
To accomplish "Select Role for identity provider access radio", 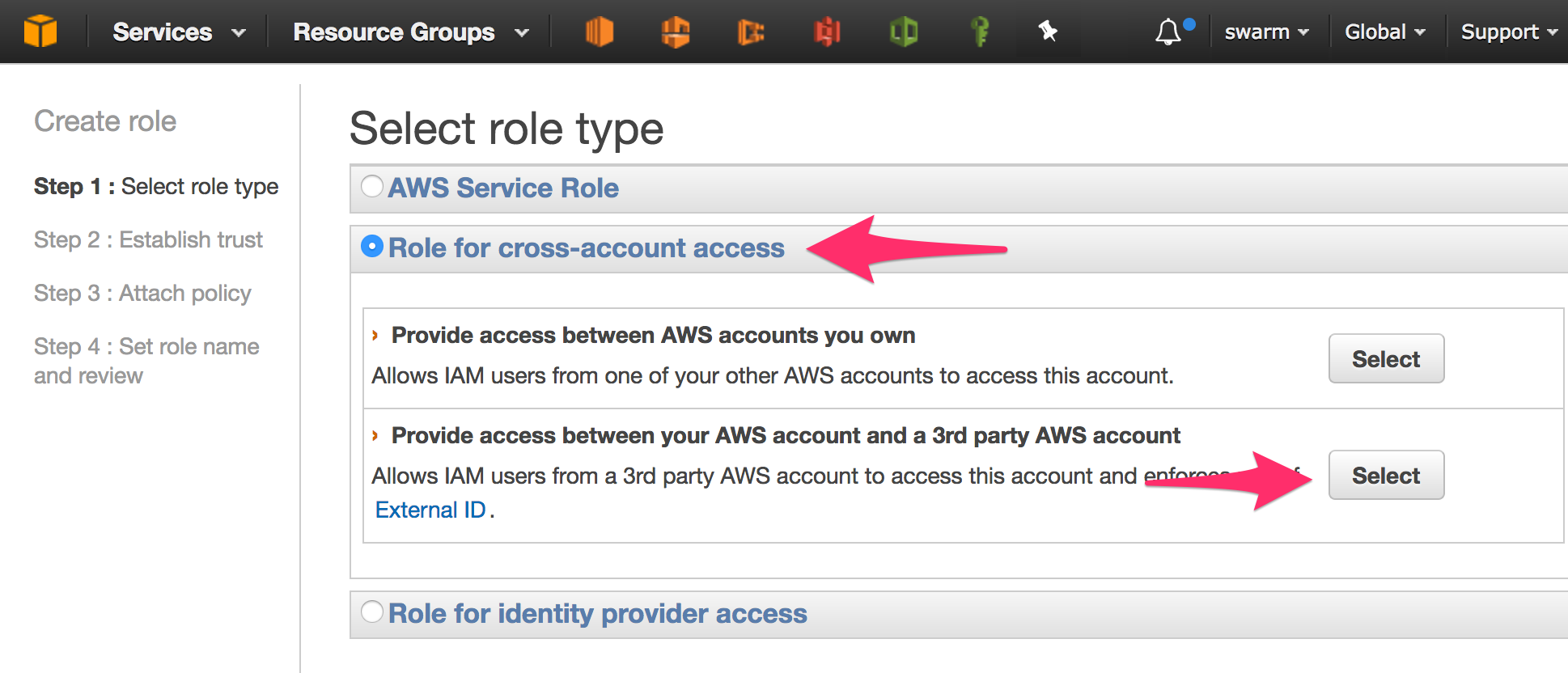I will (372, 612).
